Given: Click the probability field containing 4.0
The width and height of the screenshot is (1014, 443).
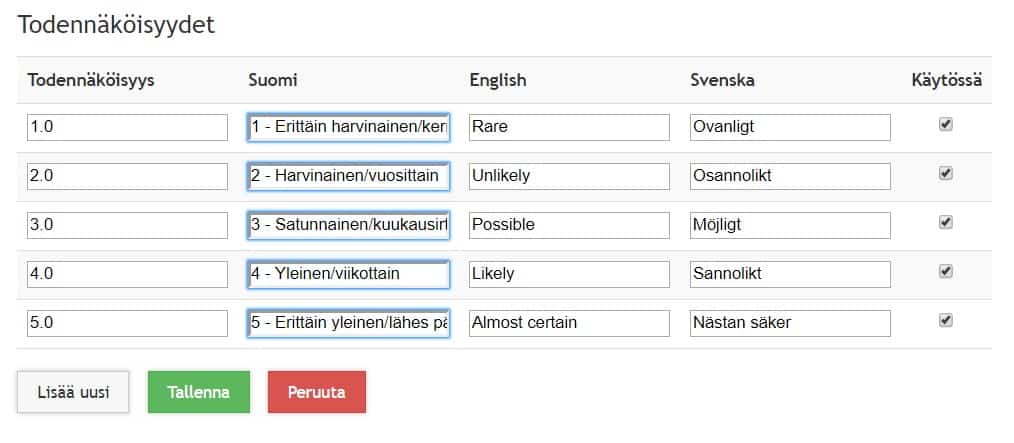Looking at the screenshot, I should click(x=127, y=274).
